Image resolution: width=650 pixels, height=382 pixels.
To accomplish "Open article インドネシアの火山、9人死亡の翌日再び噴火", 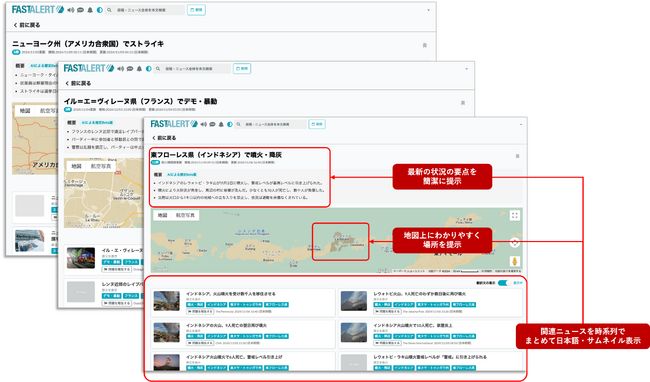I will (226, 326).
